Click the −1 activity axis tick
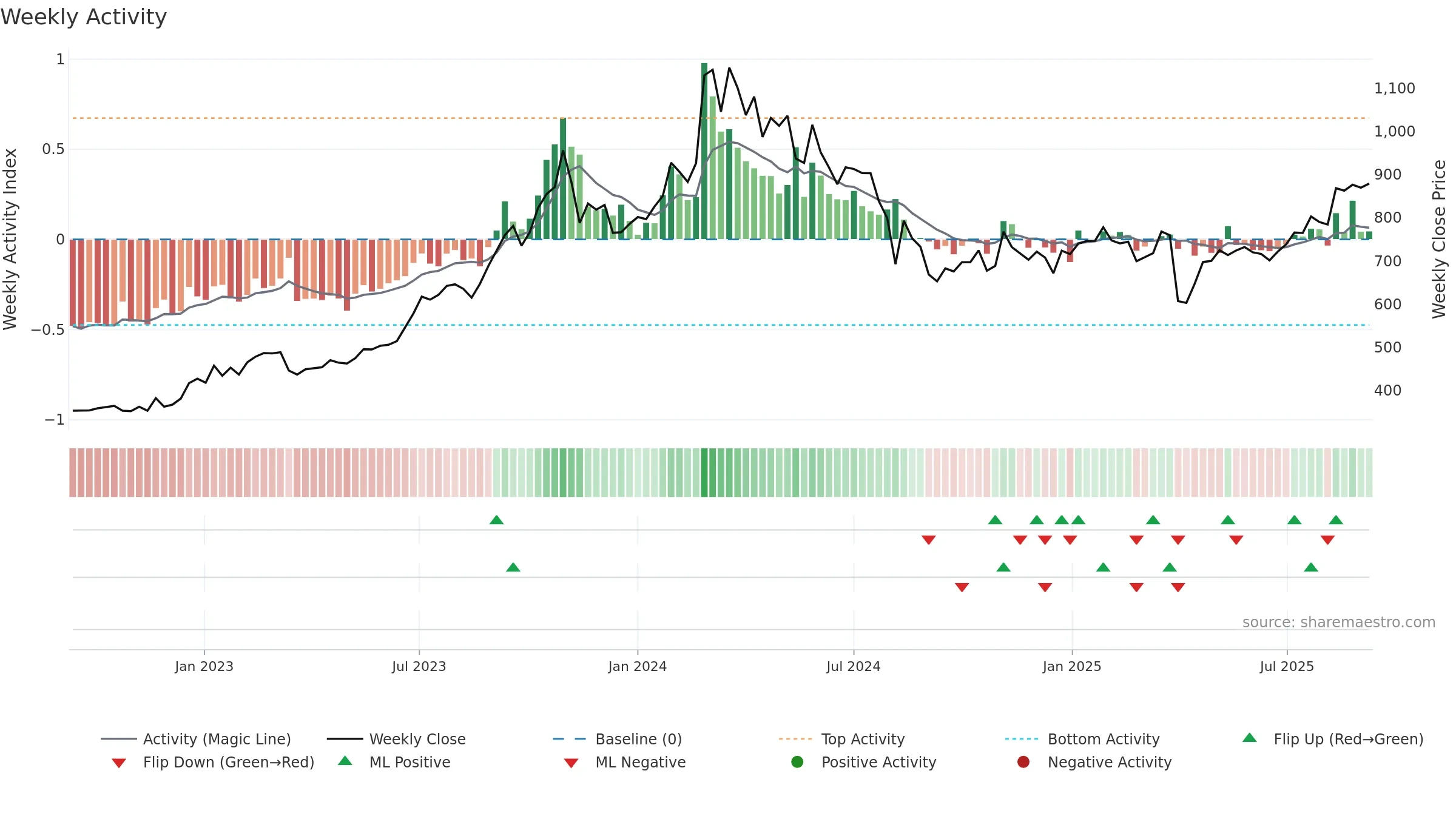The width and height of the screenshot is (1456, 819). click(55, 420)
